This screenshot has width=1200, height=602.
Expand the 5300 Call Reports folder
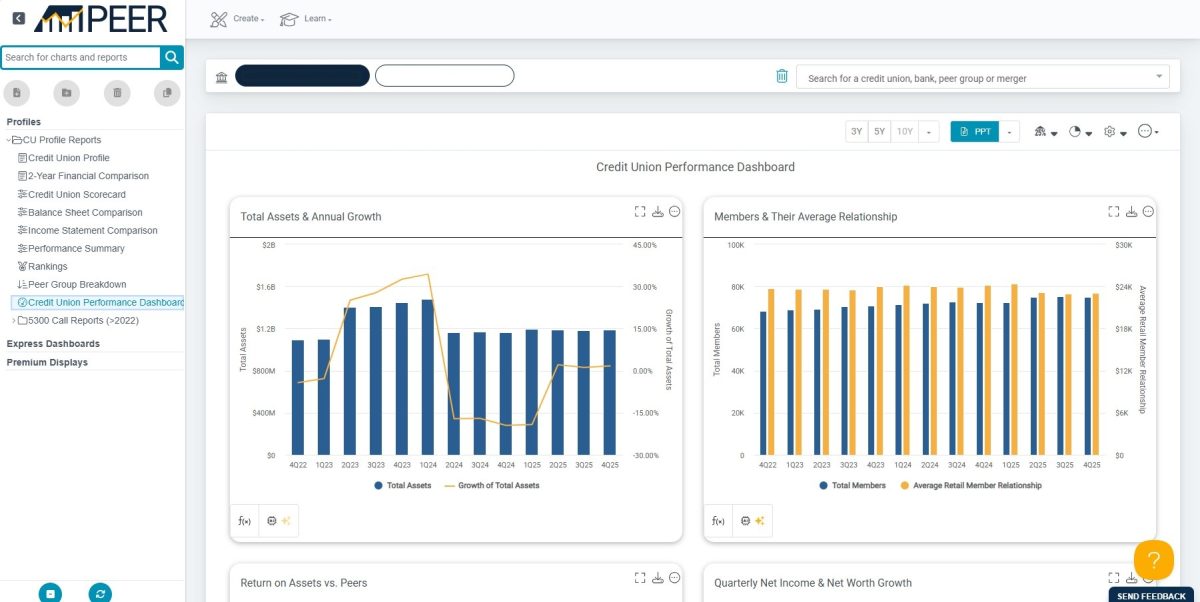13,321
